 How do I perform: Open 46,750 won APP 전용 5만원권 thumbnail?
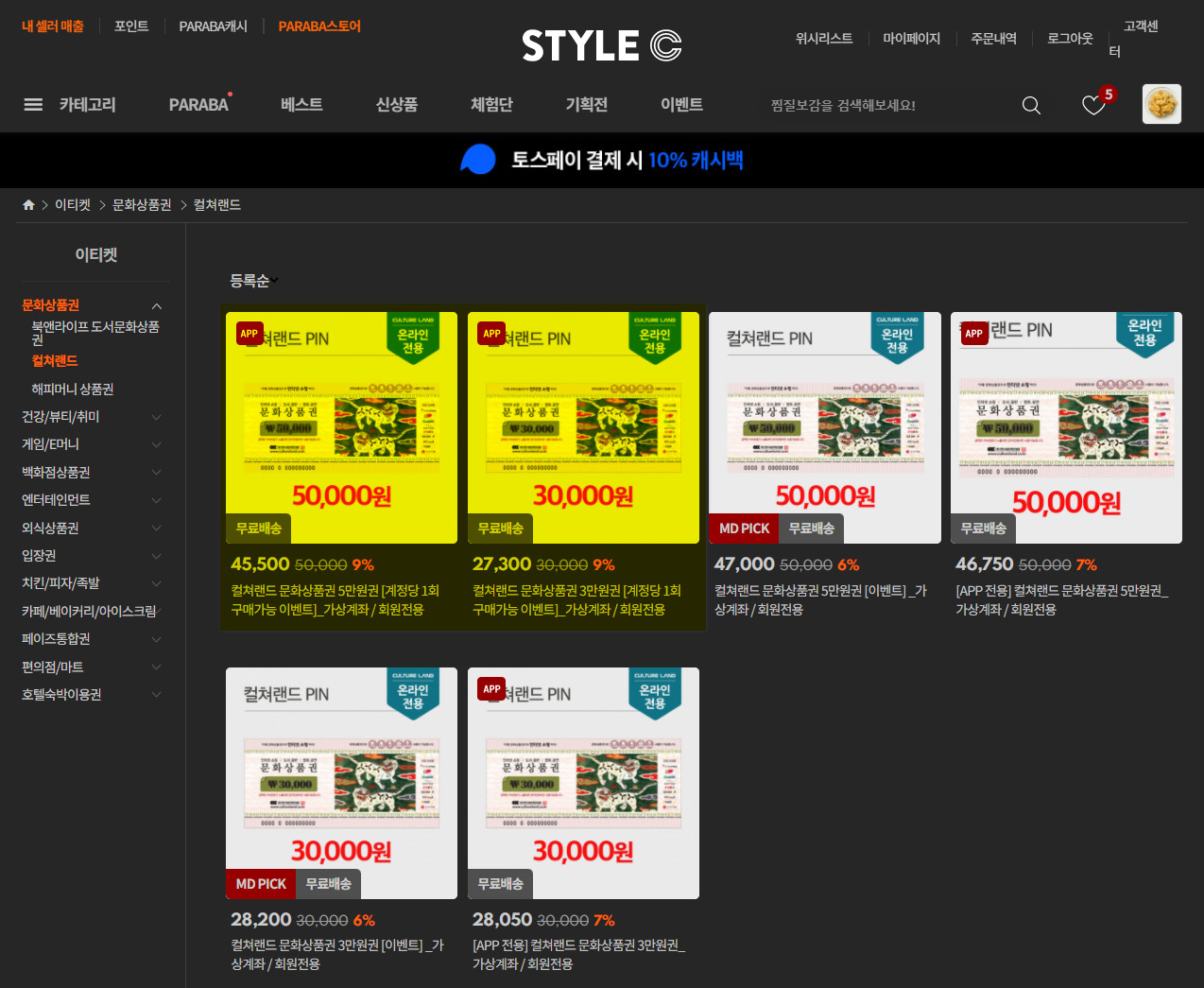(1066, 427)
